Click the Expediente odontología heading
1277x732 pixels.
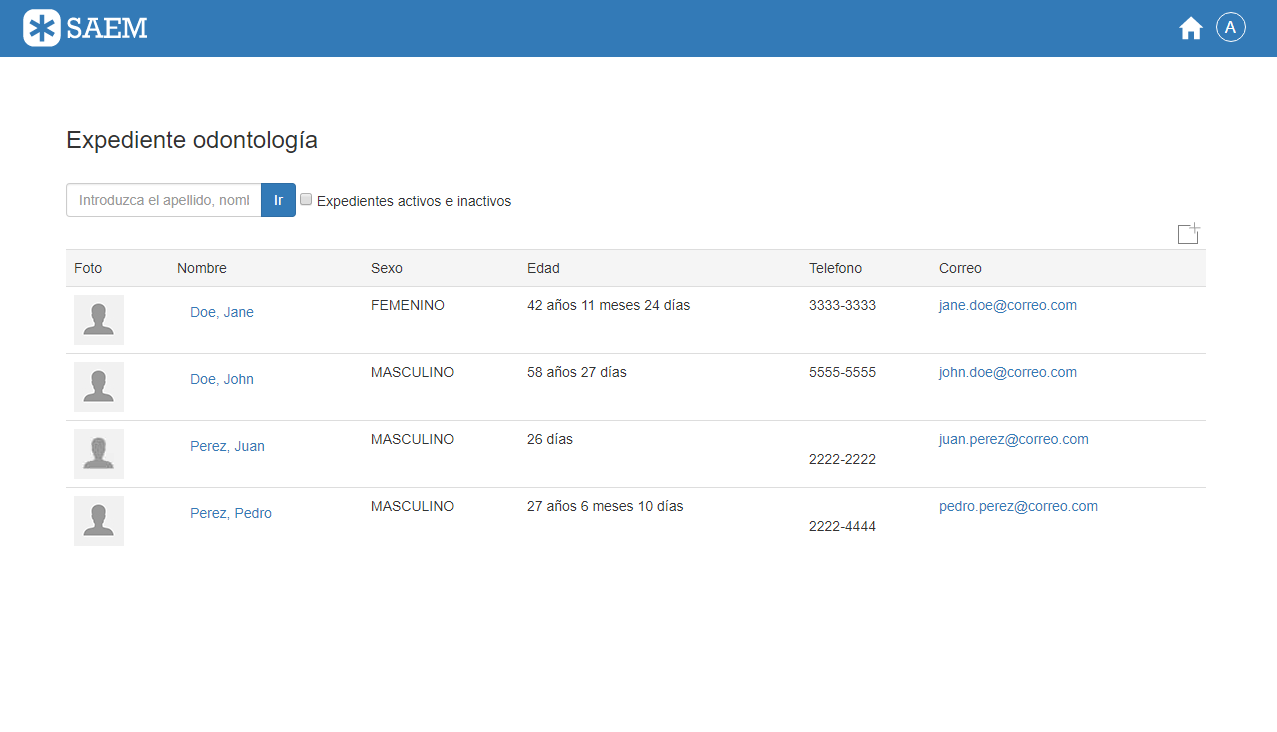pyautogui.click(x=192, y=140)
